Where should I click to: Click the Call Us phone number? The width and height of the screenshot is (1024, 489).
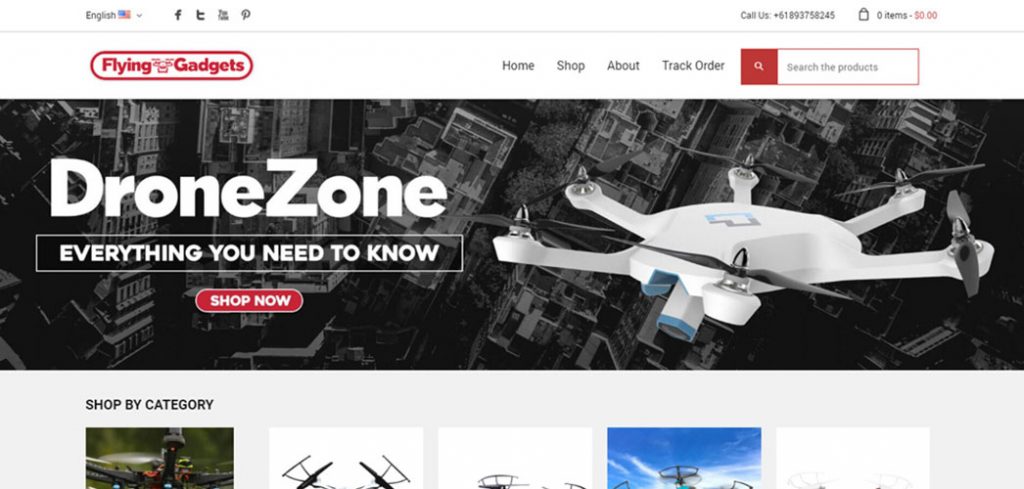pos(788,15)
